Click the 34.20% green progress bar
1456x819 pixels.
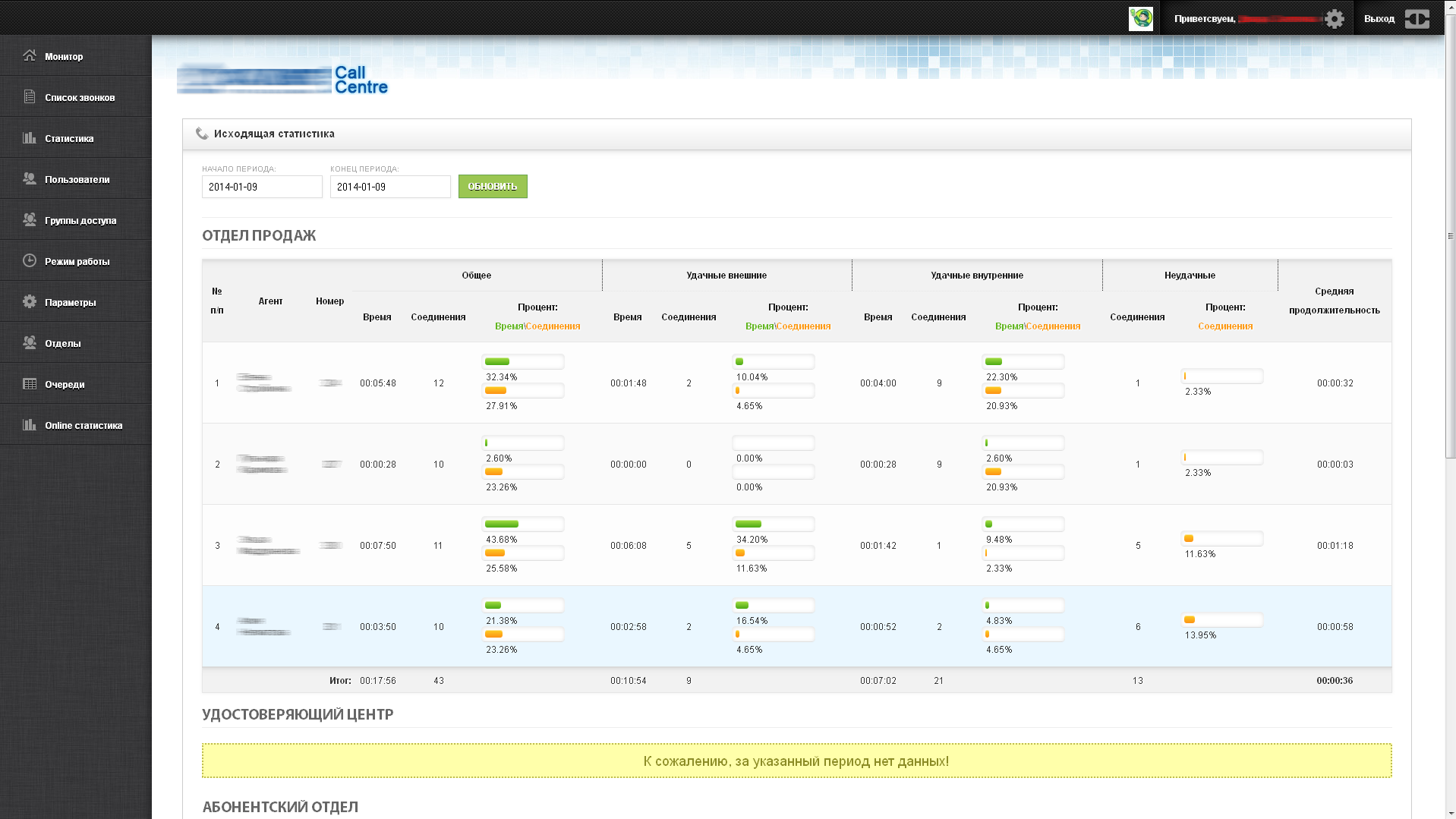pyautogui.click(x=774, y=524)
